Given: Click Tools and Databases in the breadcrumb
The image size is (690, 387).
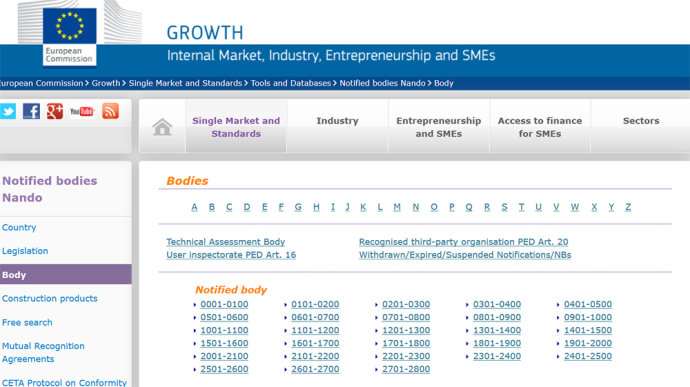Looking at the screenshot, I should (290, 83).
